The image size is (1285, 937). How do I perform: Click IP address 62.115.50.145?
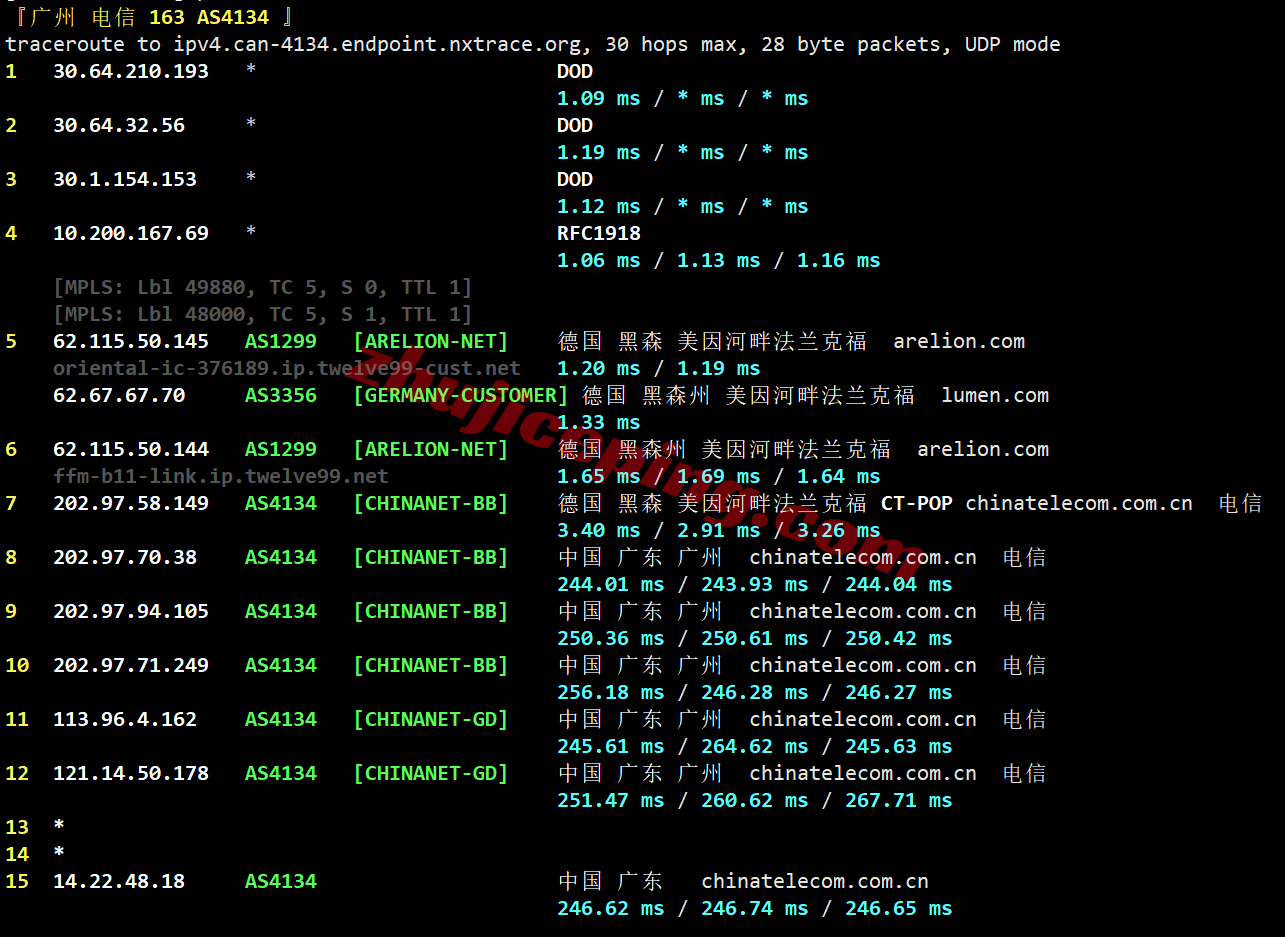point(131,341)
